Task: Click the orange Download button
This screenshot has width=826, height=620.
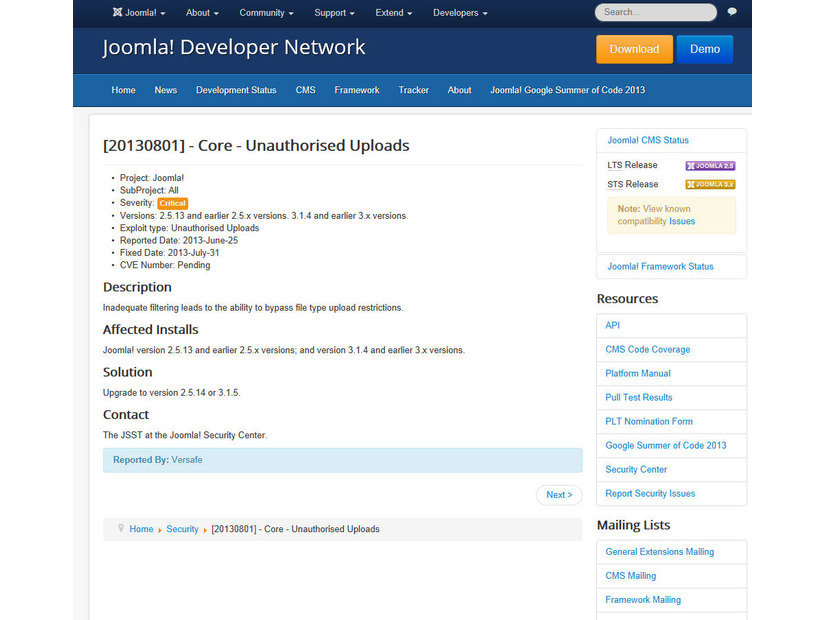Action: (x=634, y=48)
